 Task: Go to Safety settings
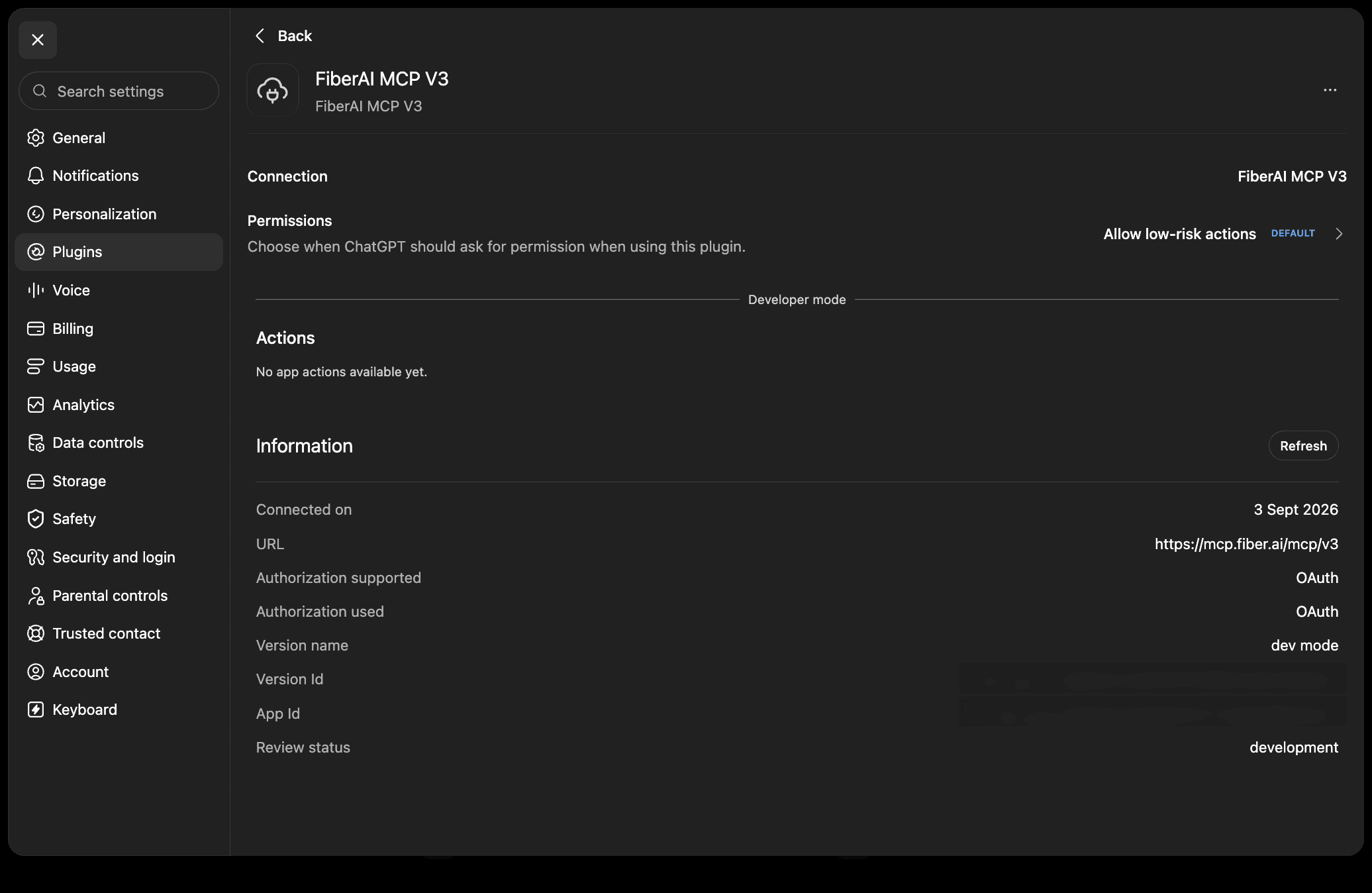point(119,519)
